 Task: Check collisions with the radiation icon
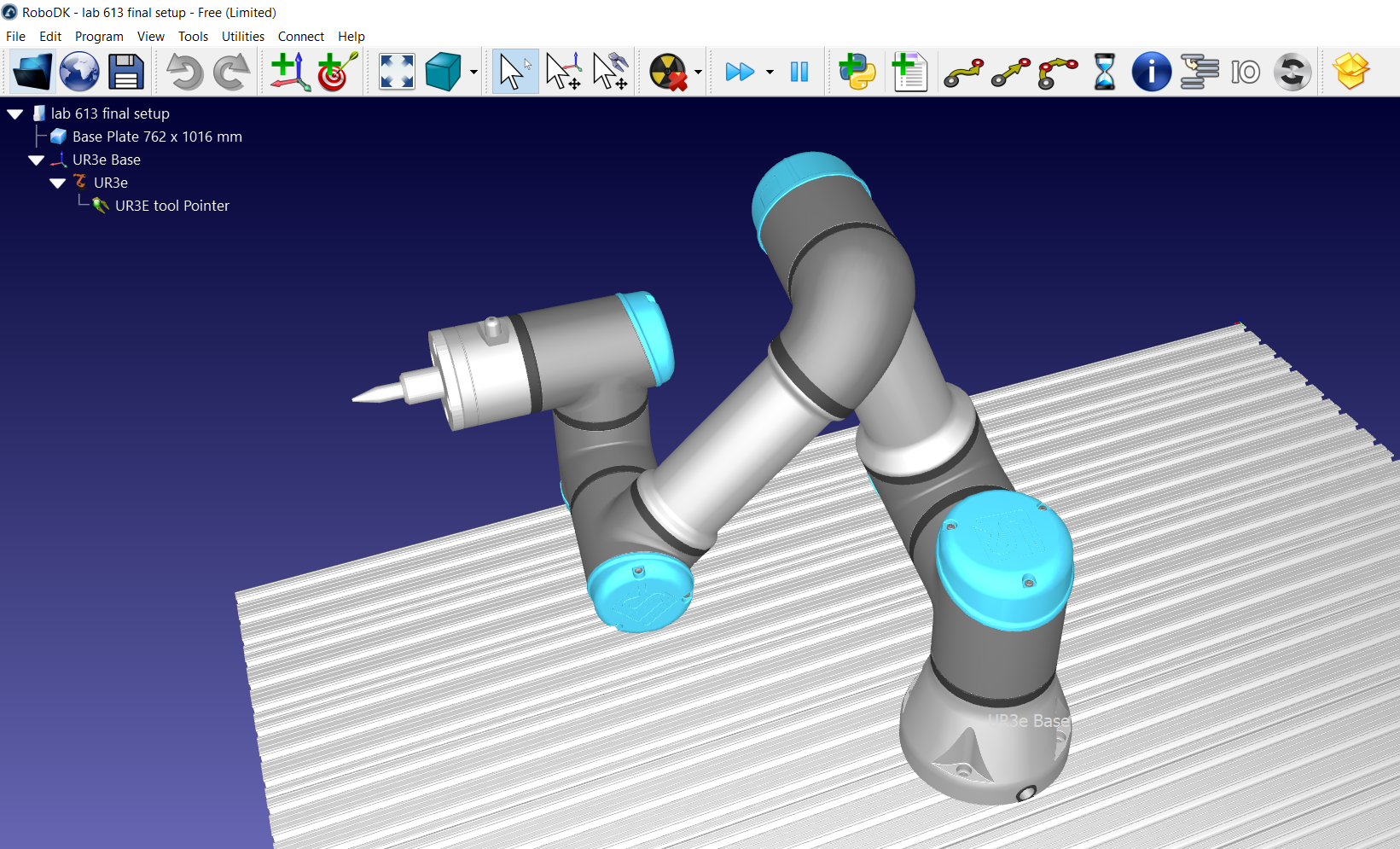[668, 72]
